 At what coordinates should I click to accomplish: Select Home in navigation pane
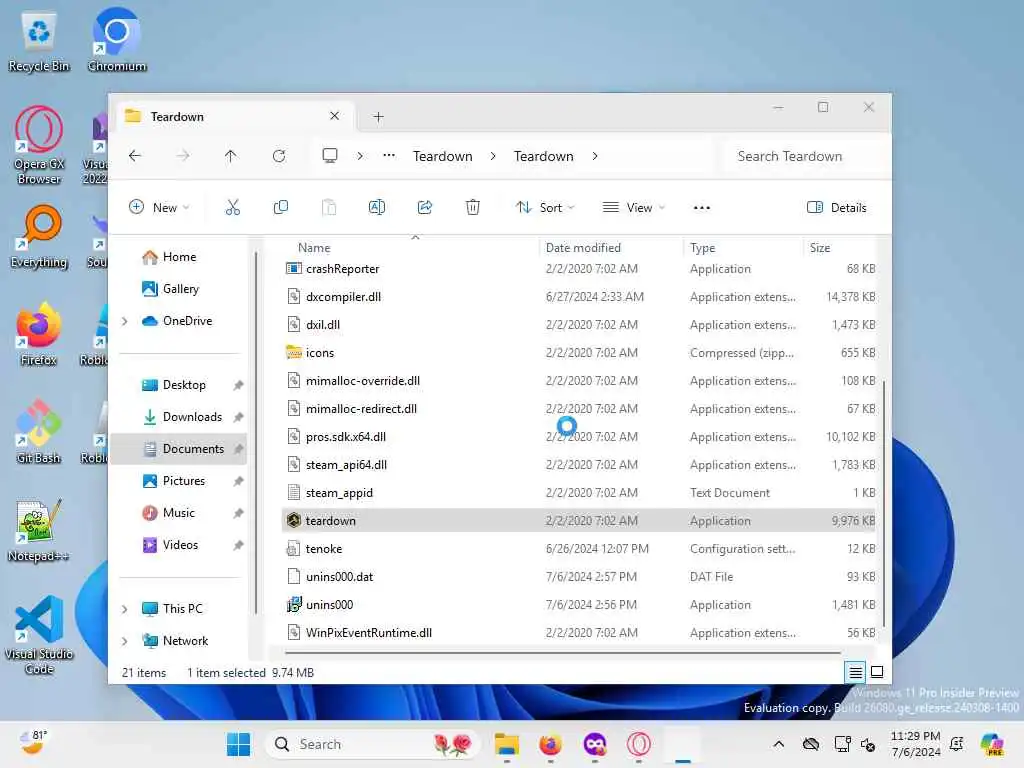[x=179, y=257]
